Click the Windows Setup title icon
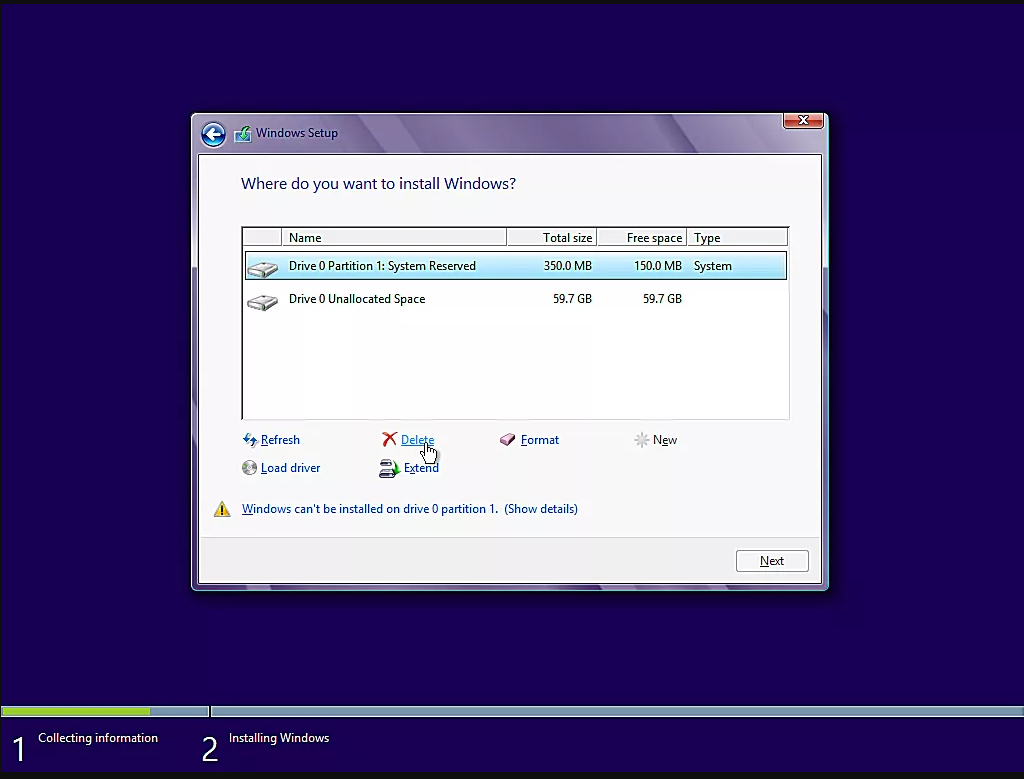Screen dimensions: 1024x779 [x=243, y=134]
